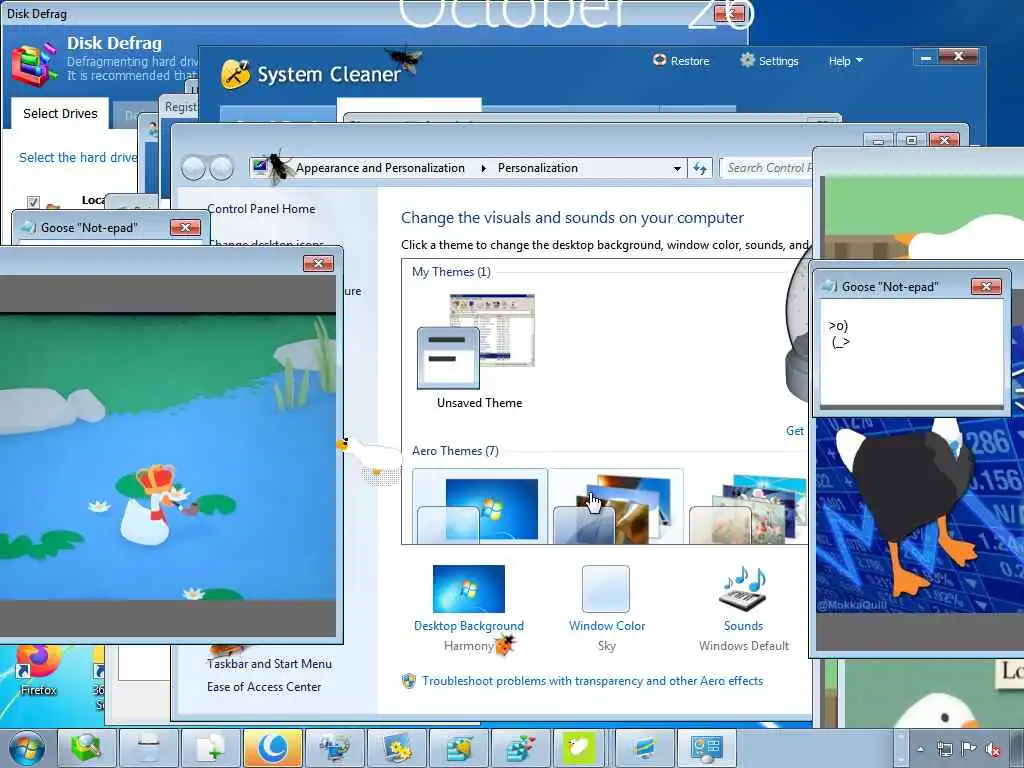The height and width of the screenshot is (768, 1024).
Task: Expand the arrow after Appearance and Personalization breadcrumb
Action: coord(483,168)
